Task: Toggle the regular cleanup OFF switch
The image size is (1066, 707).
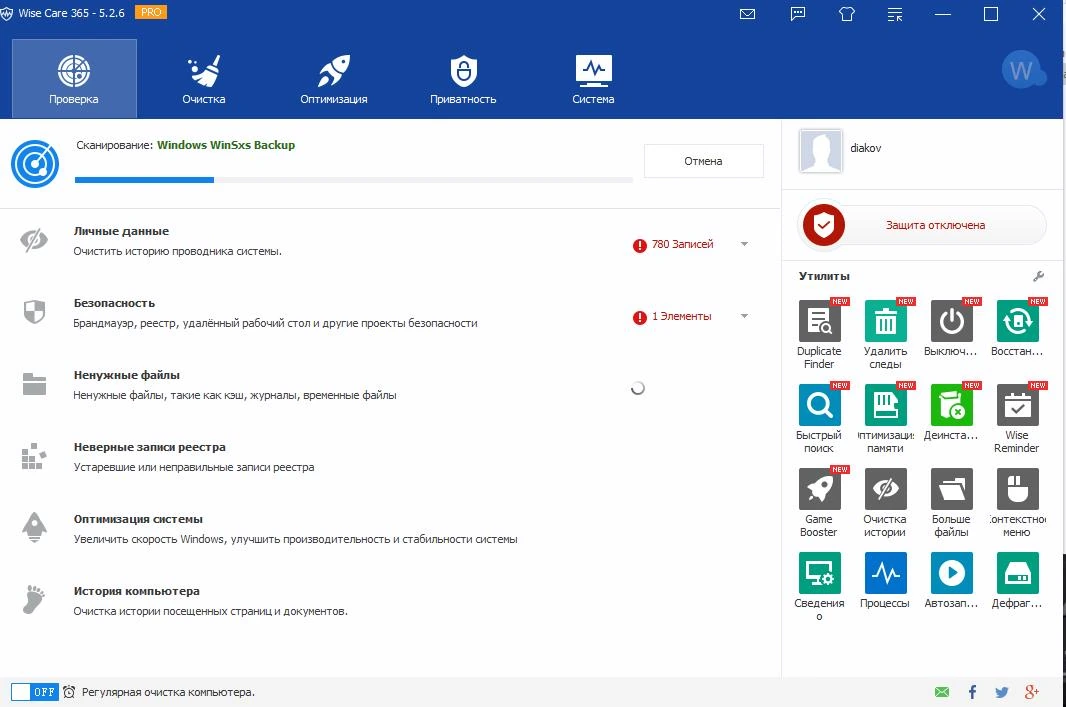Action: point(35,692)
